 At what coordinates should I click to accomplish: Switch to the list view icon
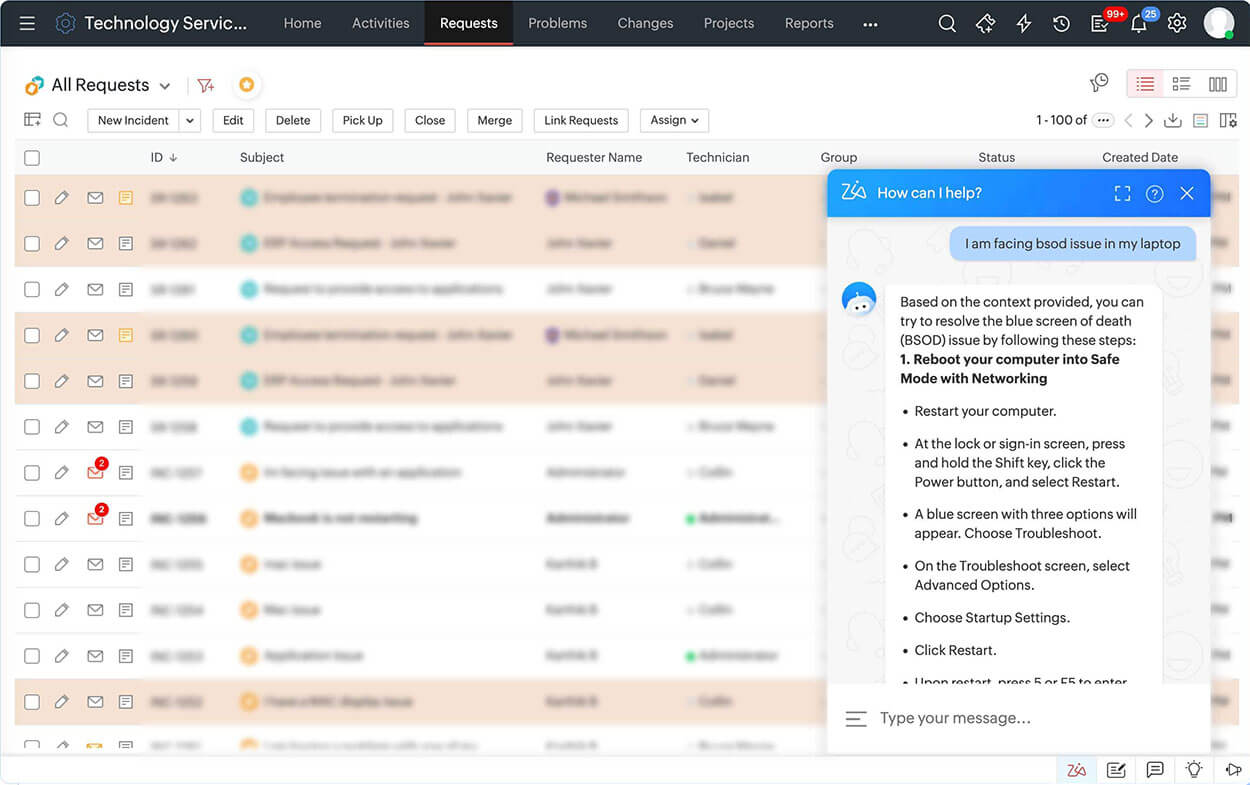[1145, 84]
